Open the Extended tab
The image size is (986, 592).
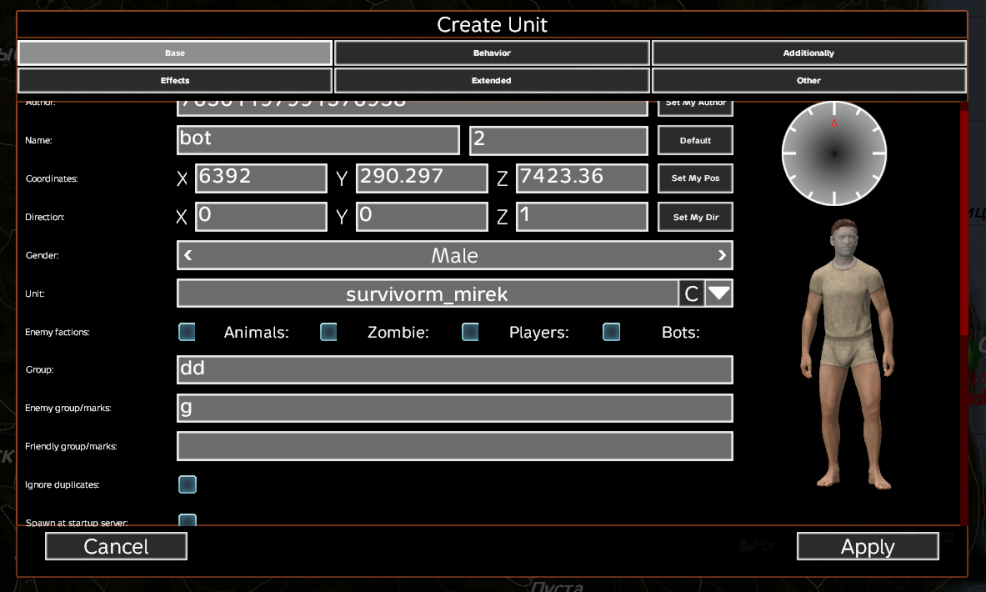click(x=492, y=80)
